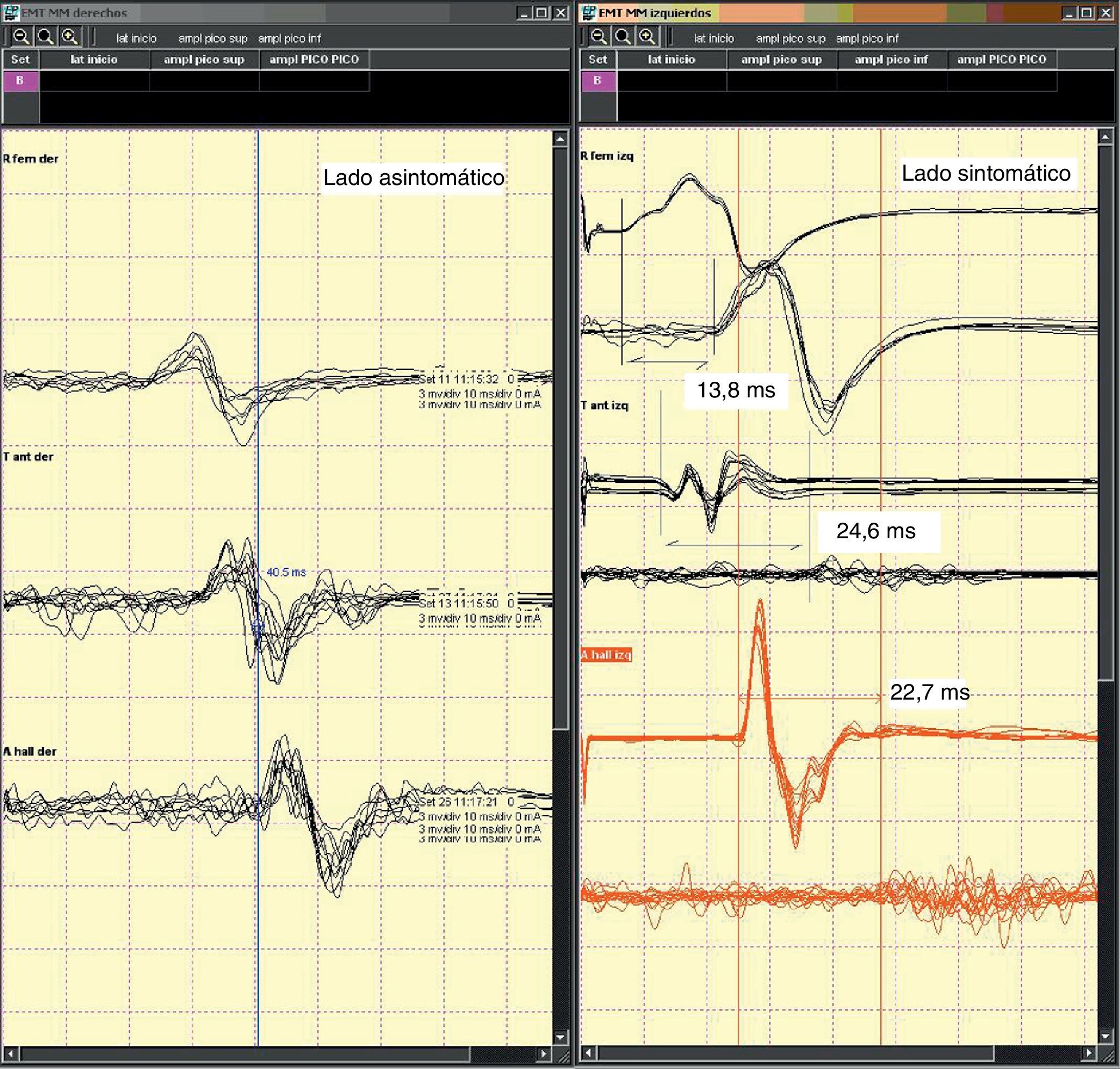Click 'ampl pico inf' column header in izquierdos table
Image resolution: width=1120 pixels, height=1069 pixels.
[891, 59]
